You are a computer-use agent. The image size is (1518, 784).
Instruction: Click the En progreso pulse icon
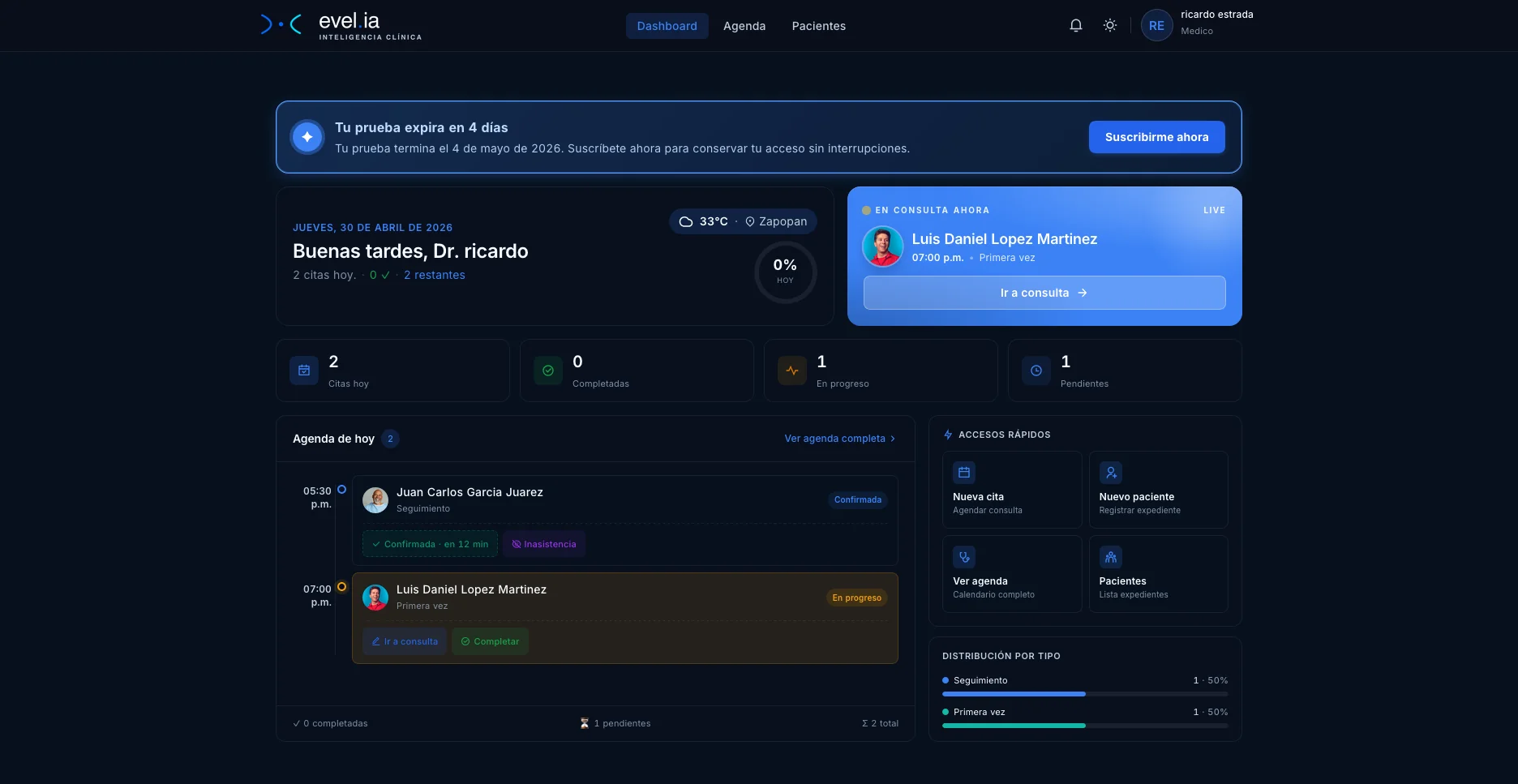792,371
